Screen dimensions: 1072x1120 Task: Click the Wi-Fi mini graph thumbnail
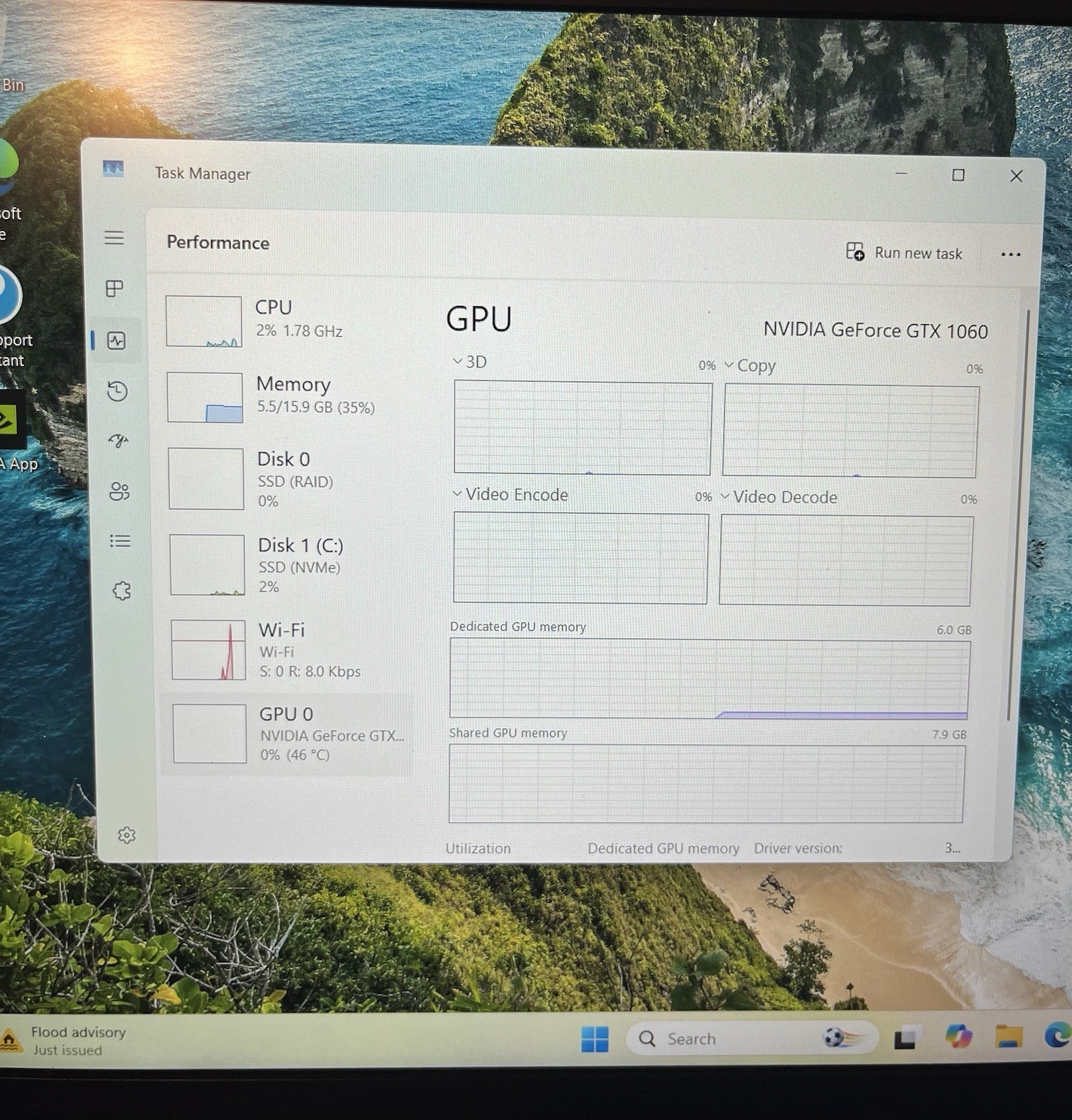209,650
